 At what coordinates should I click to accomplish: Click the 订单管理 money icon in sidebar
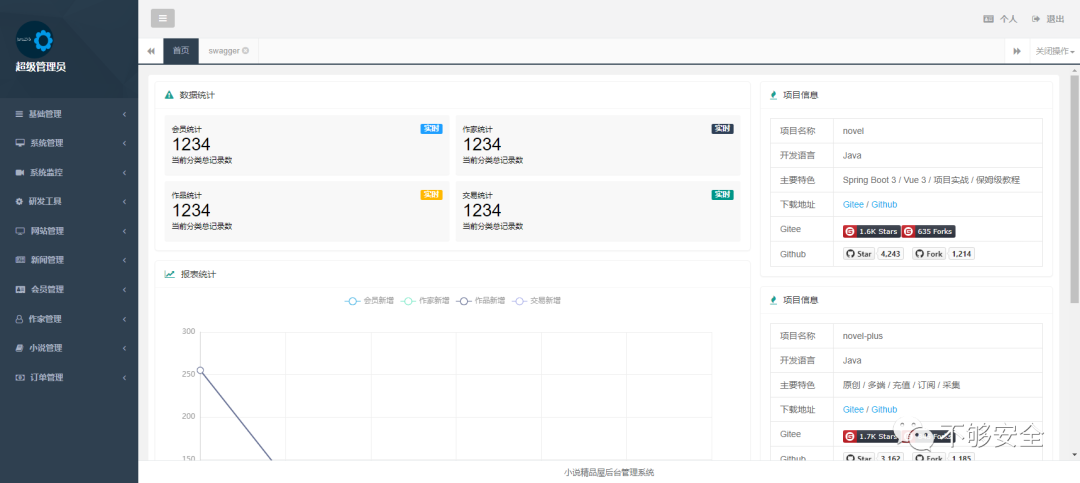tap(20, 378)
